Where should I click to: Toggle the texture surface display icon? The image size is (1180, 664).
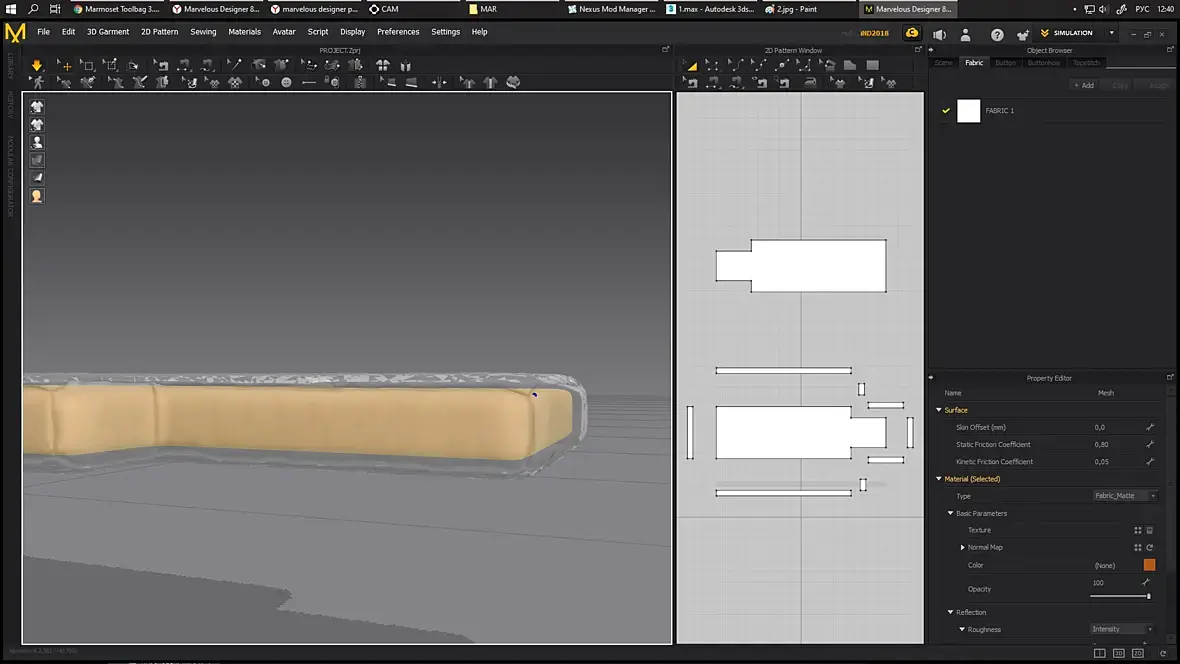click(x=37, y=160)
